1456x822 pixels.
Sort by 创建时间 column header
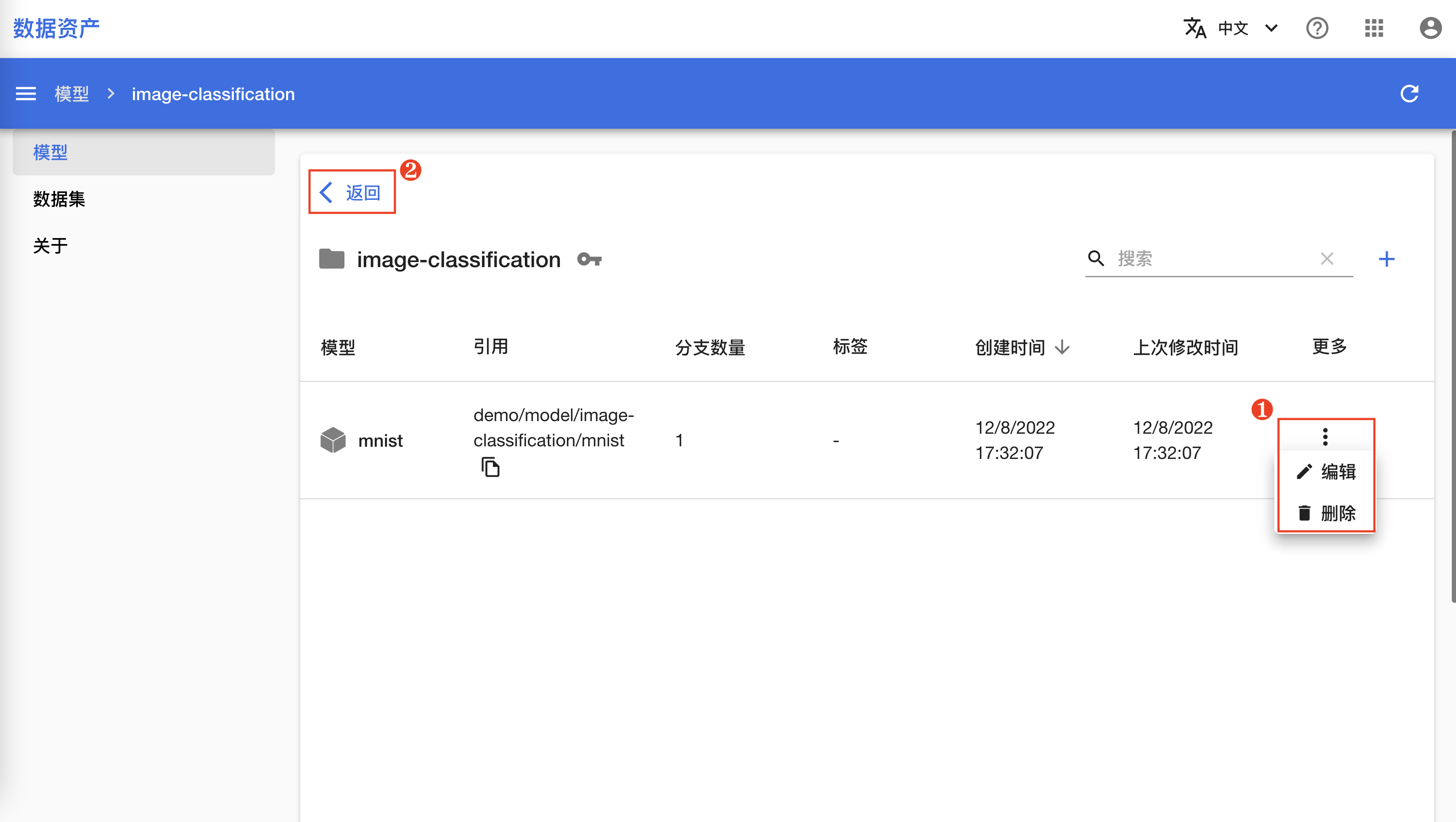pyautogui.click(x=1010, y=347)
